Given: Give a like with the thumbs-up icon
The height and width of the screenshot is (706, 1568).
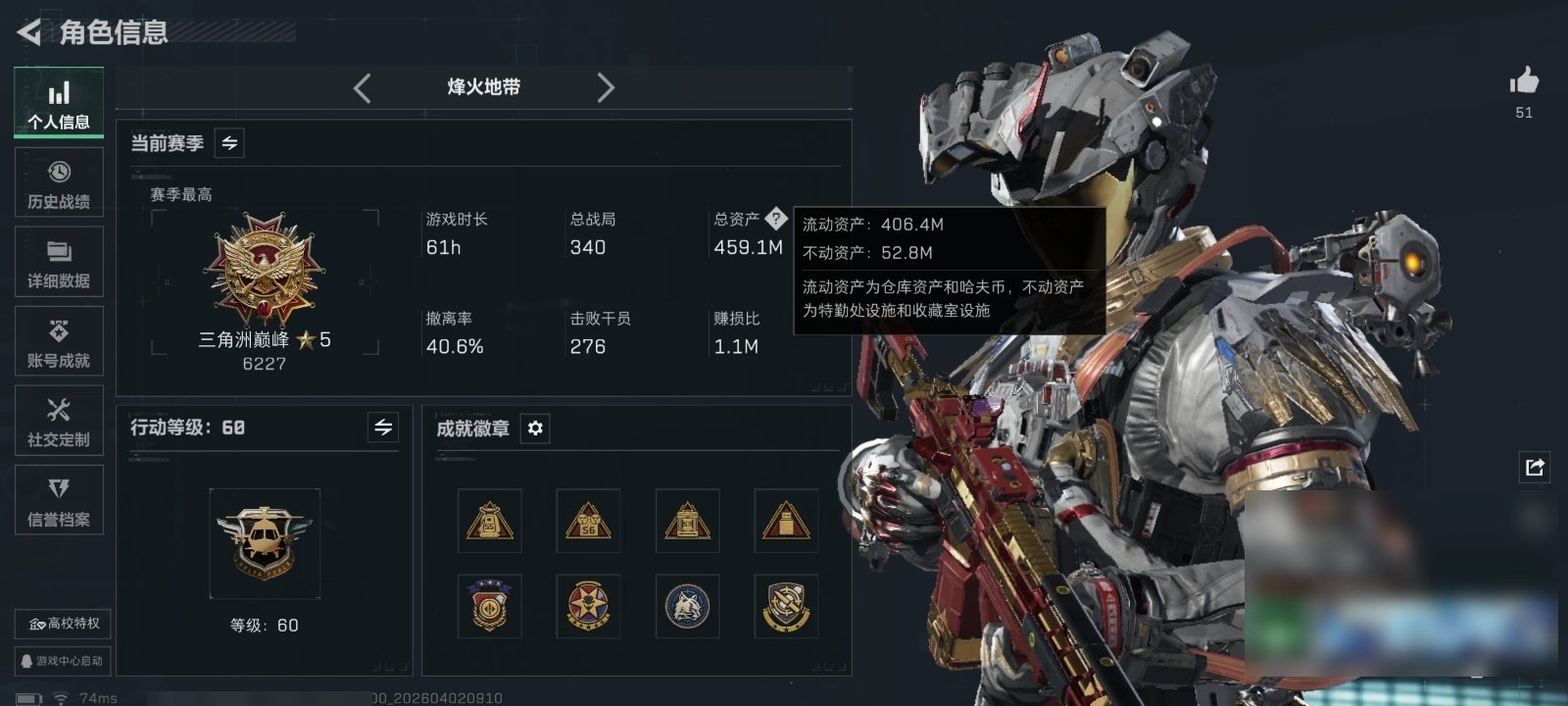Looking at the screenshot, I should [x=1524, y=80].
